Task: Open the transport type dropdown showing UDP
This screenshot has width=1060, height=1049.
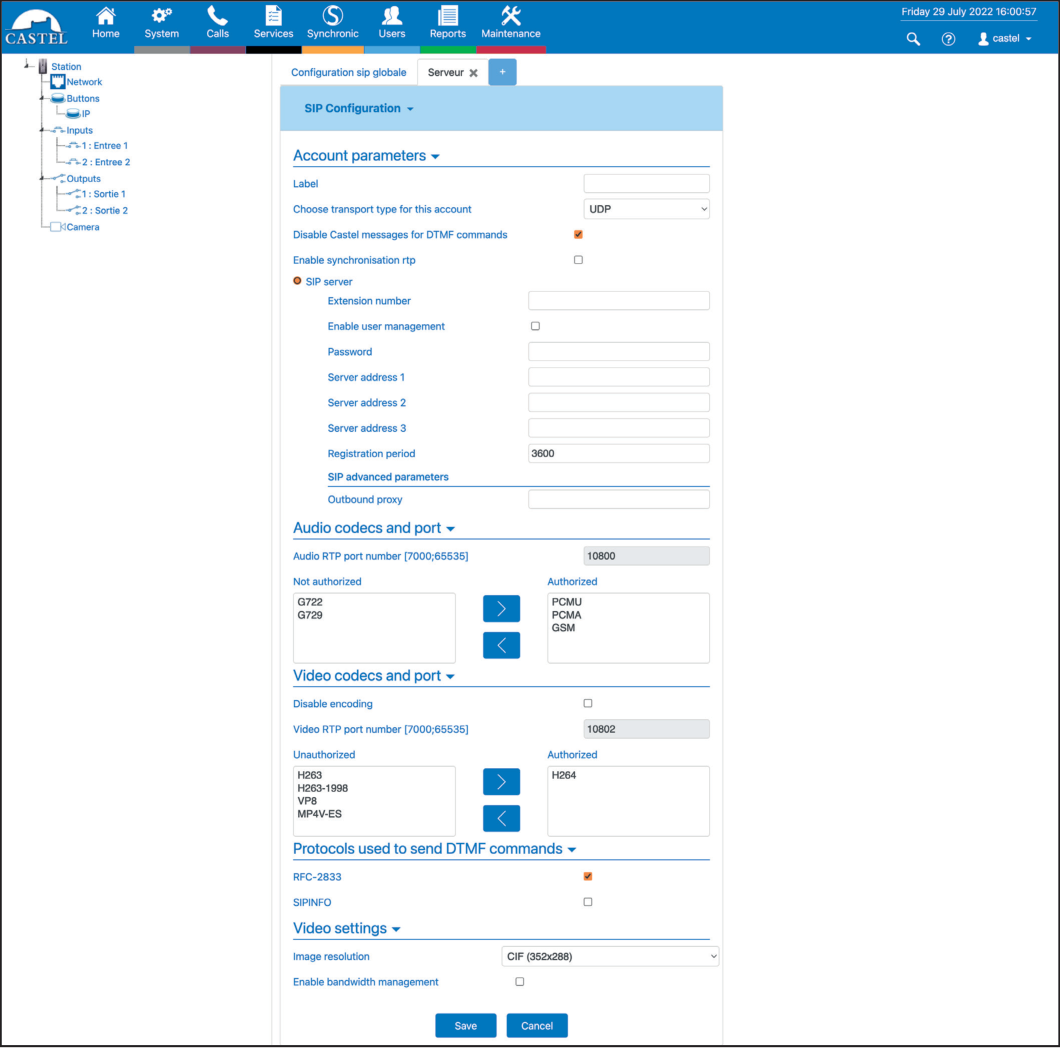Action: pyautogui.click(x=646, y=209)
